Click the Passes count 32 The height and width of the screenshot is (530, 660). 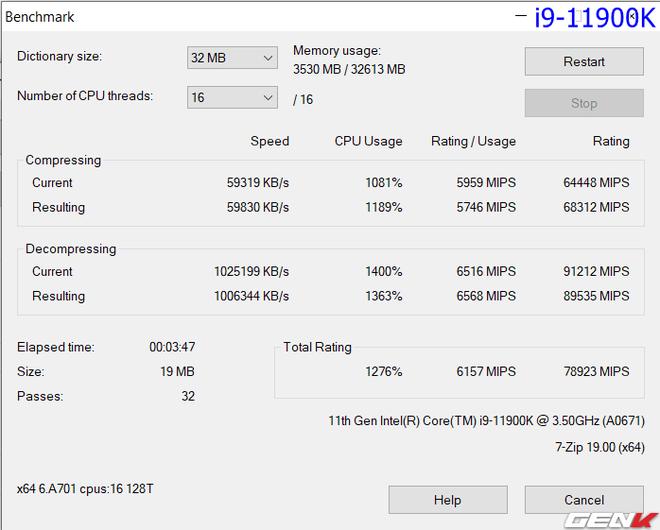tap(187, 397)
